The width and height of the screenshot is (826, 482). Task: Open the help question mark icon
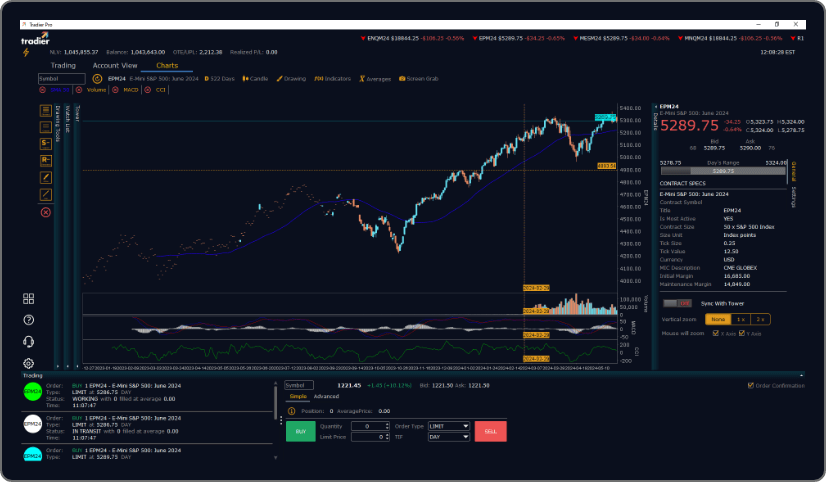pyautogui.click(x=28, y=320)
